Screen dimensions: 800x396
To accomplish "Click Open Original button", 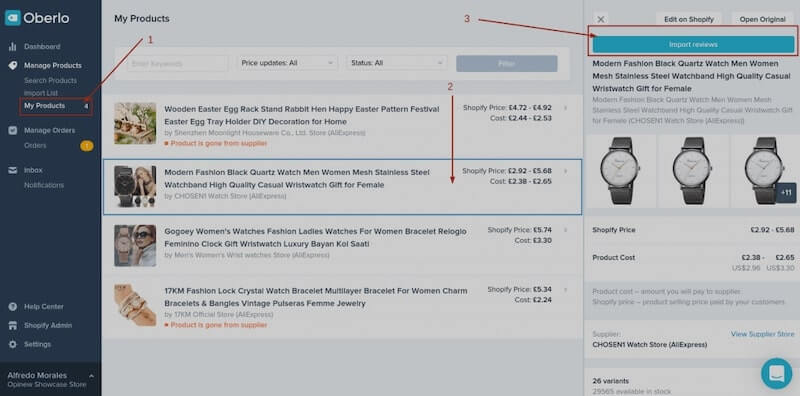I will coord(762,19).
